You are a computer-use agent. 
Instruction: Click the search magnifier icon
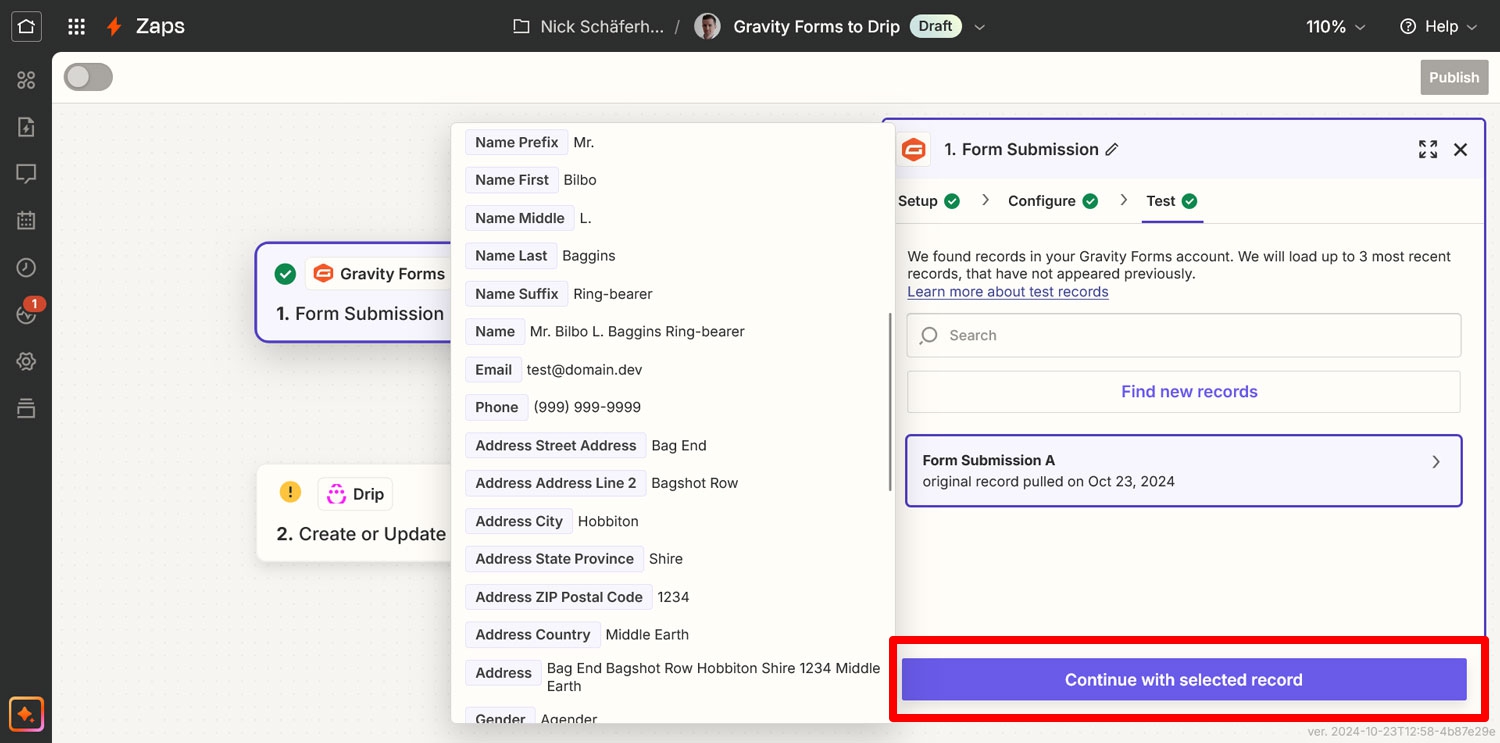pyautogui.click(x=929, y=336)
